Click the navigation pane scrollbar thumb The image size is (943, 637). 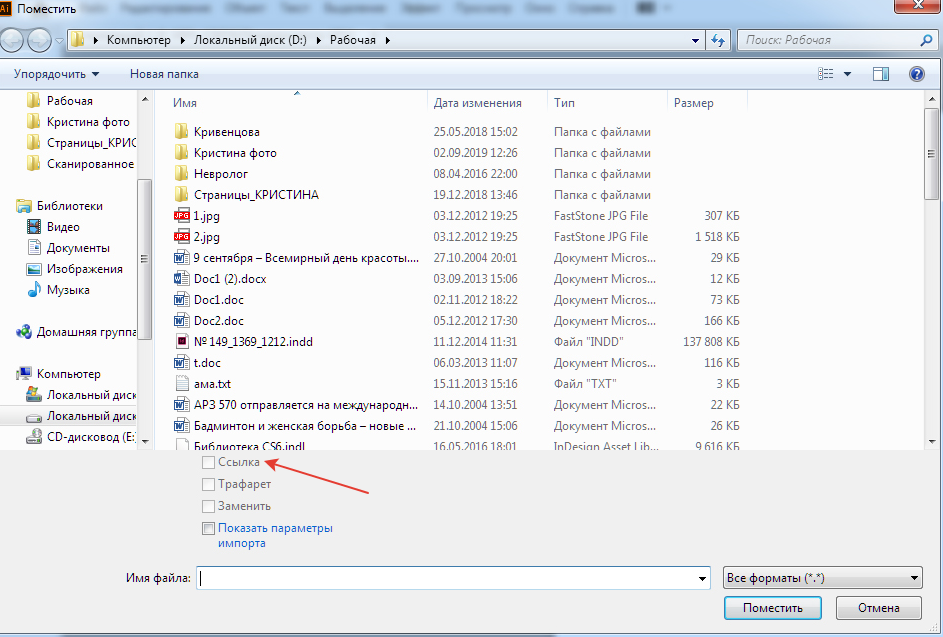point(144,259)
